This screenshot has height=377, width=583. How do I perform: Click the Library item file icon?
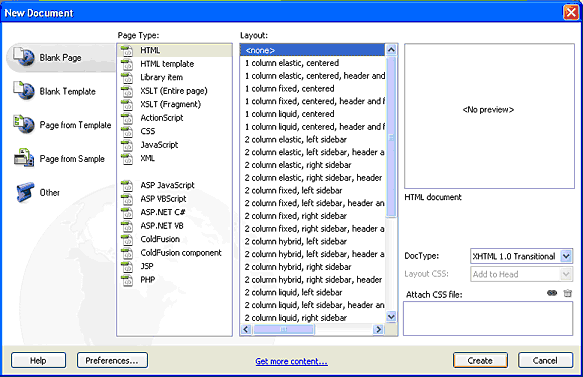pyautogui.click(x=127, y=77)
